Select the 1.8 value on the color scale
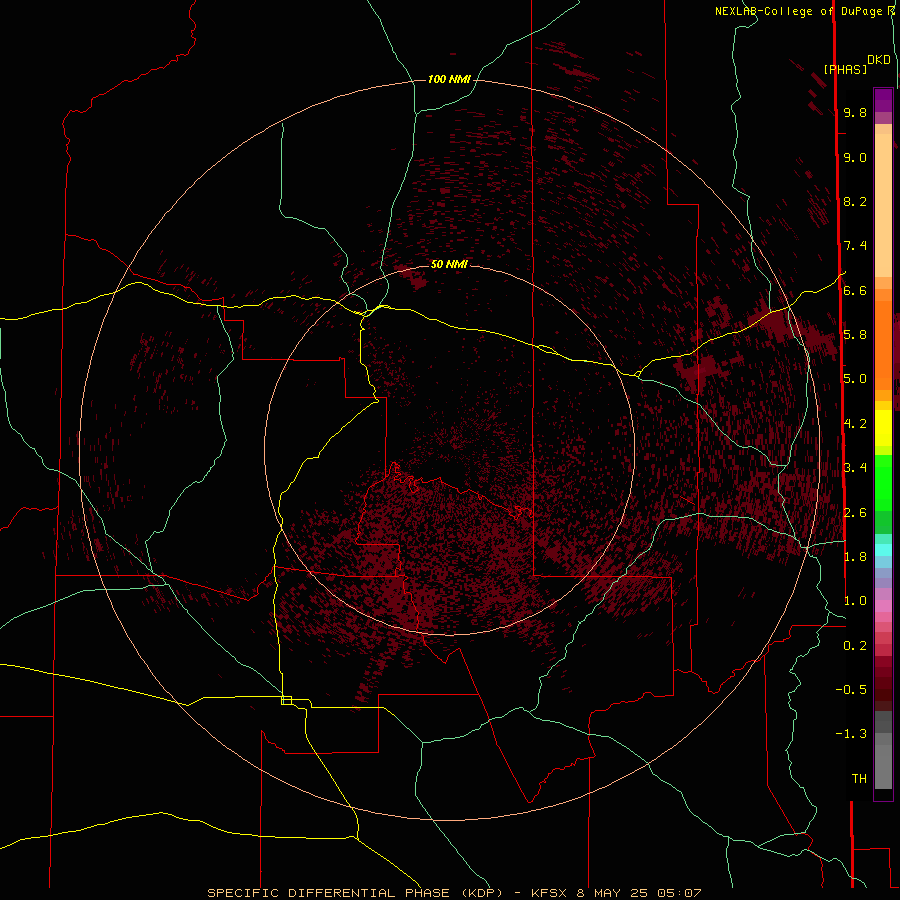This screenshot has width=900, height=900. click(x=855, y=557)
